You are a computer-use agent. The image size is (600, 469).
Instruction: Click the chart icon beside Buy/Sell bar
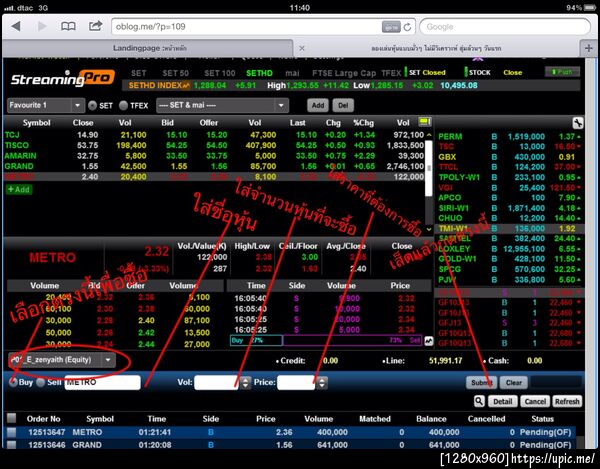[429, 340]
